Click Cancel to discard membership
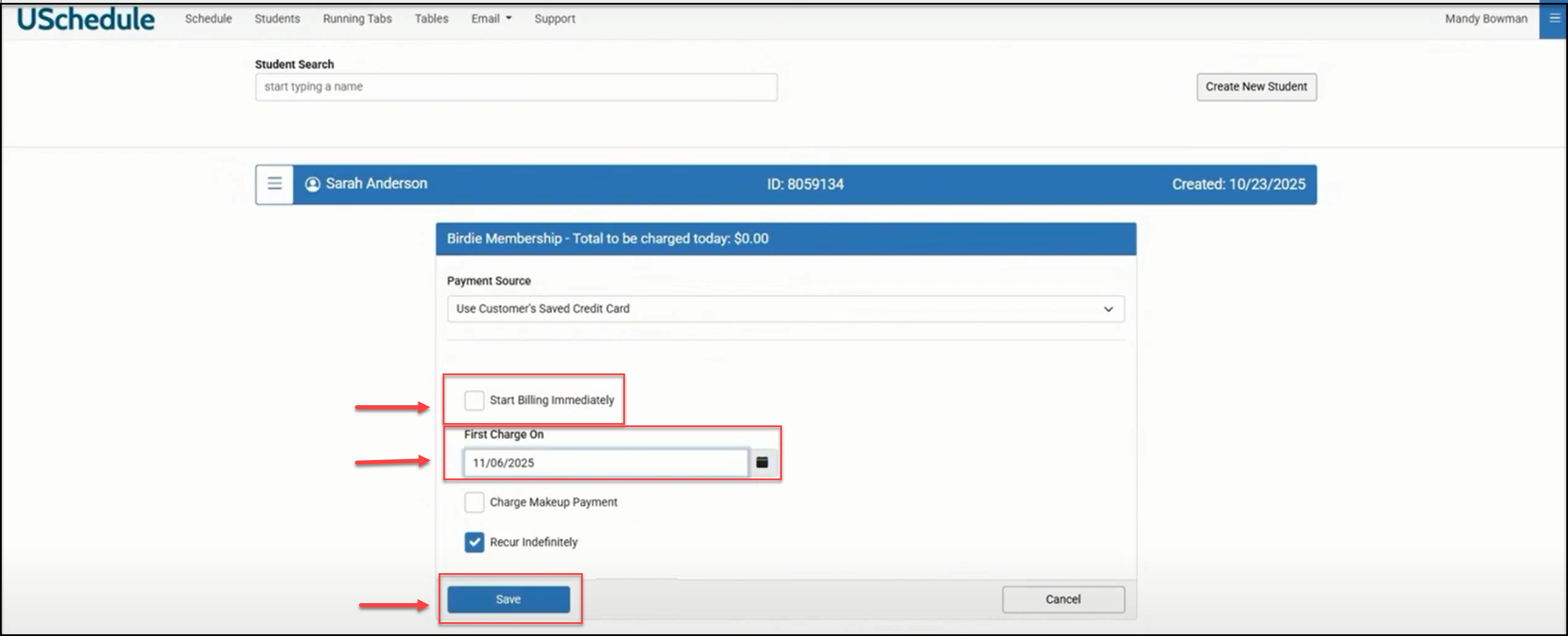This screenshot has height=636, width=1568. point(1063,600)
